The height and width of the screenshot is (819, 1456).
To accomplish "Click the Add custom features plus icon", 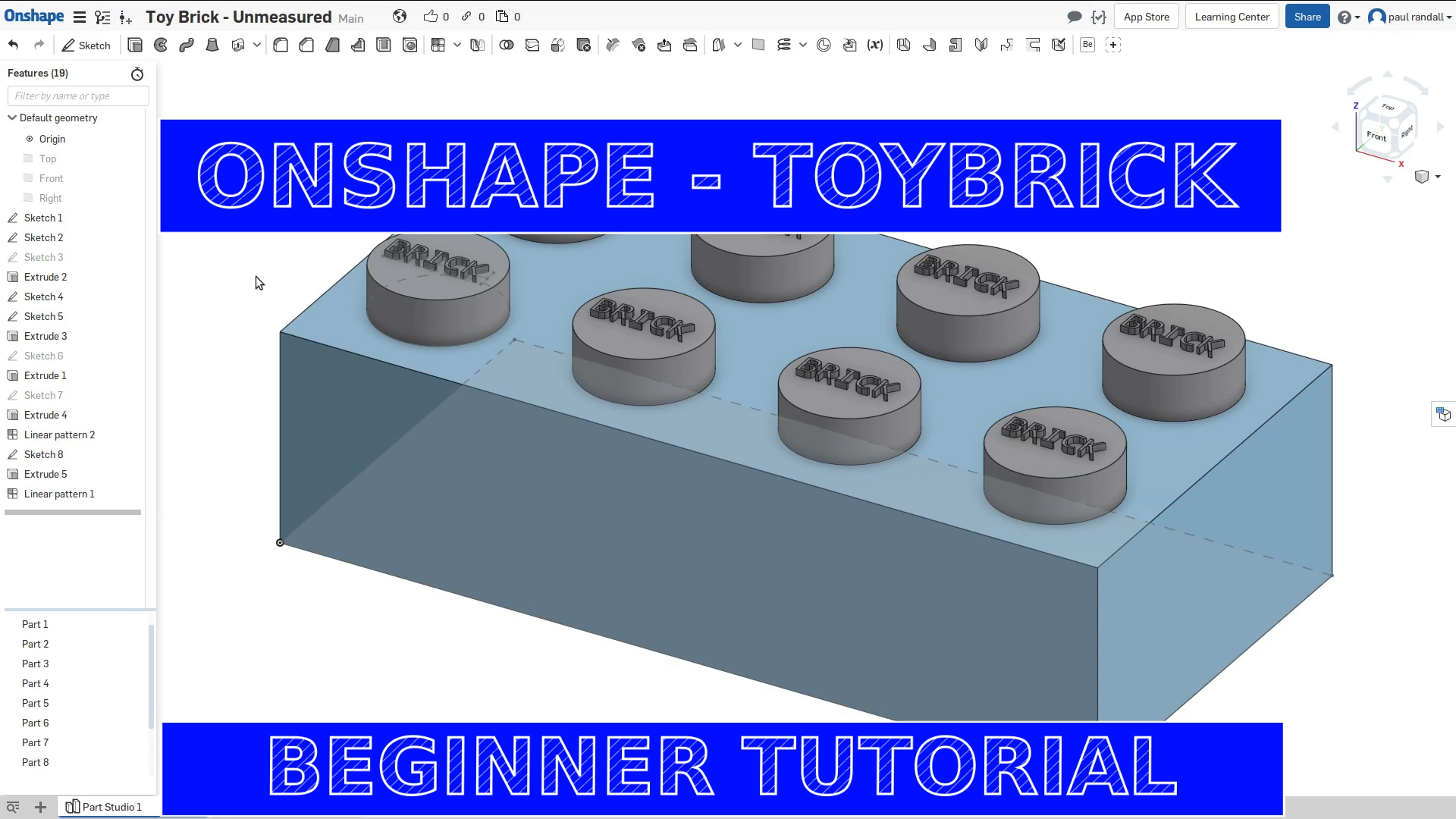I will (x=1113, y=45).
